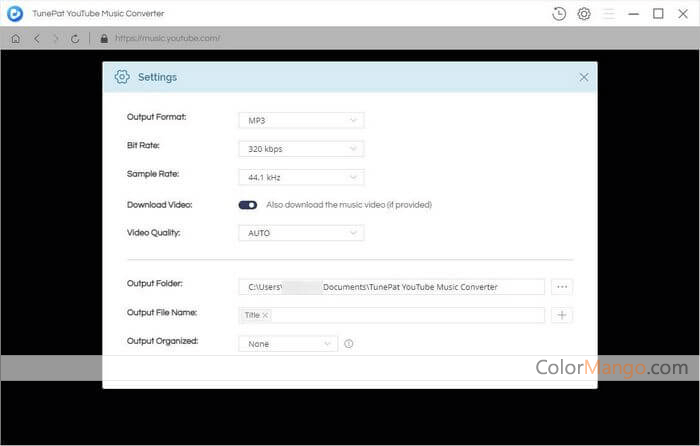Navigate back with the left arrow
This screenshot has width=700, height=446.
tap(36, 39)
